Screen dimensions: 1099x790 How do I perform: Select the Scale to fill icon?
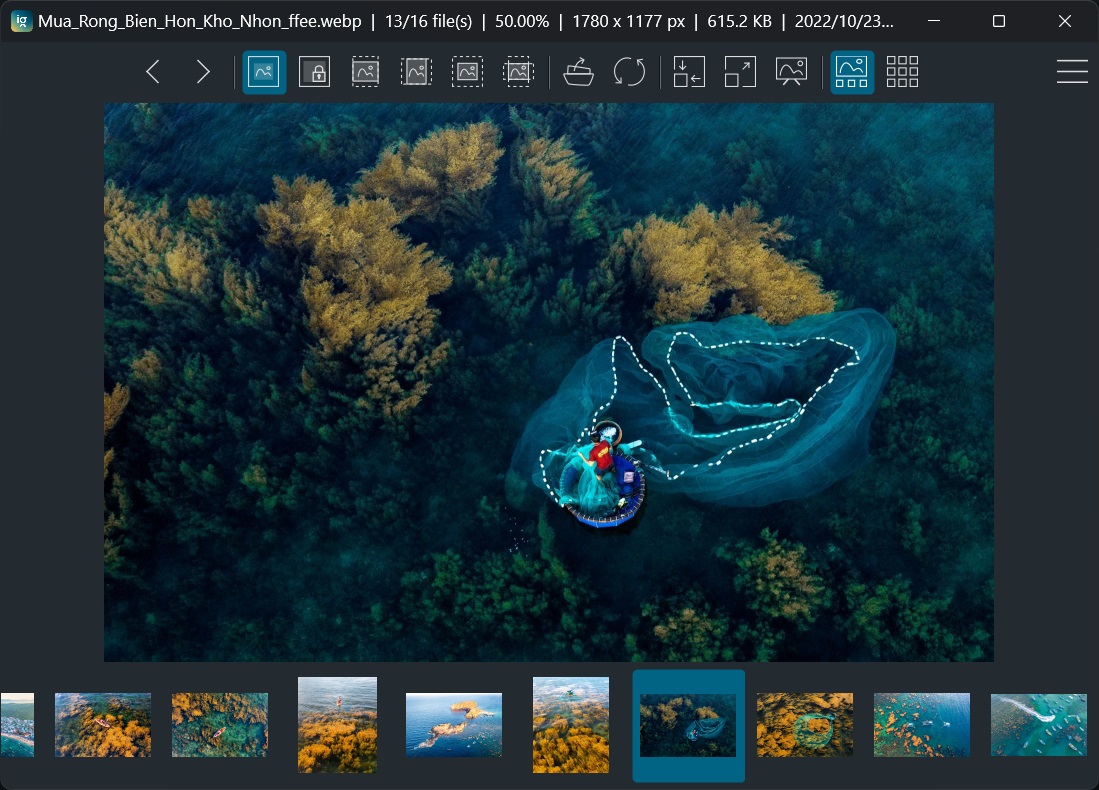click(x=518, y=71)
